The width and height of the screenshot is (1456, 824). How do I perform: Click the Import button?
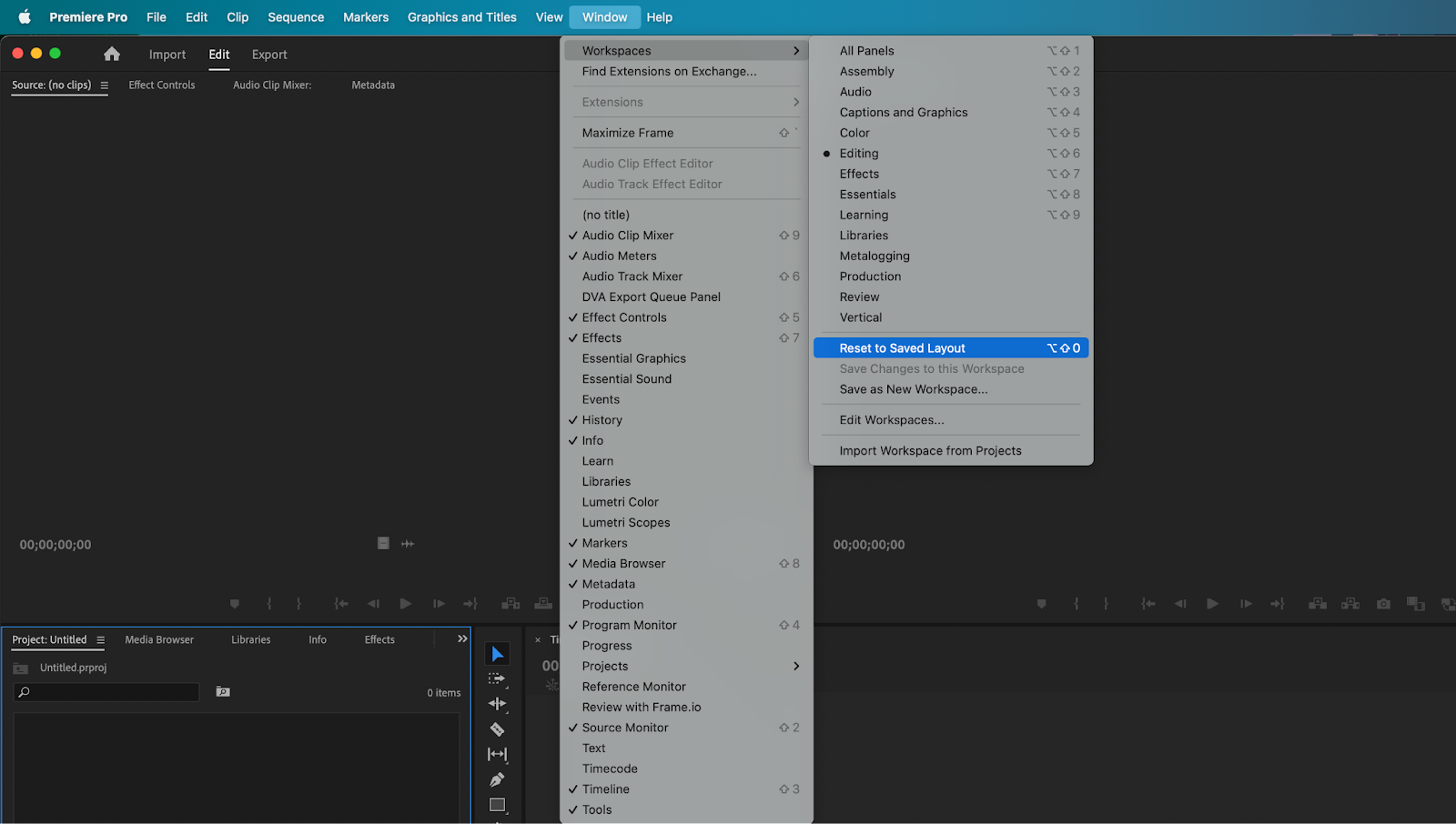[167, 55]
